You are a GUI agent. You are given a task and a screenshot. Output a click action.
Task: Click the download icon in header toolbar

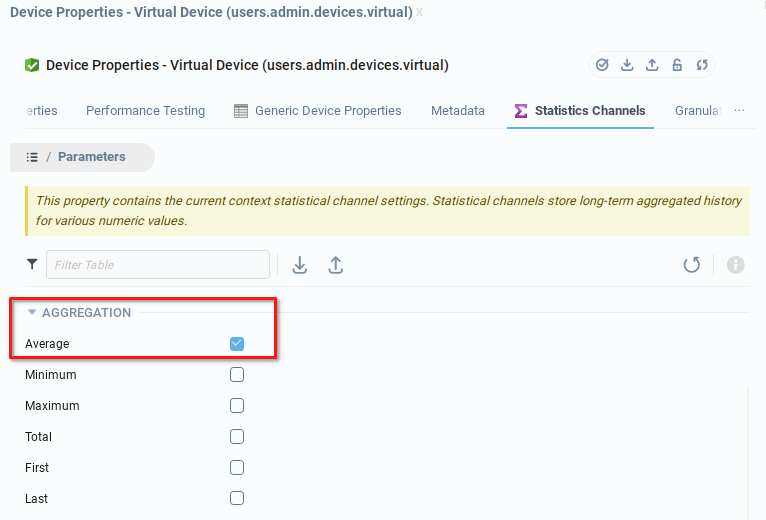click(x=627, y=65)
